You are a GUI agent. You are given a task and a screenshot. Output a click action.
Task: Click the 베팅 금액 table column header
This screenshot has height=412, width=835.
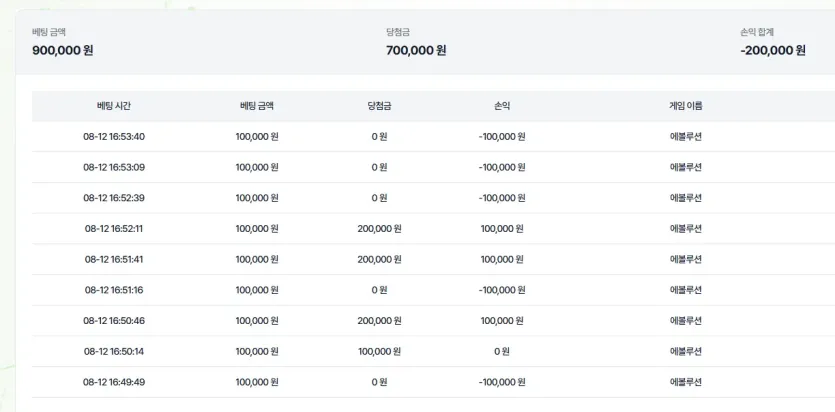pyautogui.click(x=257, y=106)
